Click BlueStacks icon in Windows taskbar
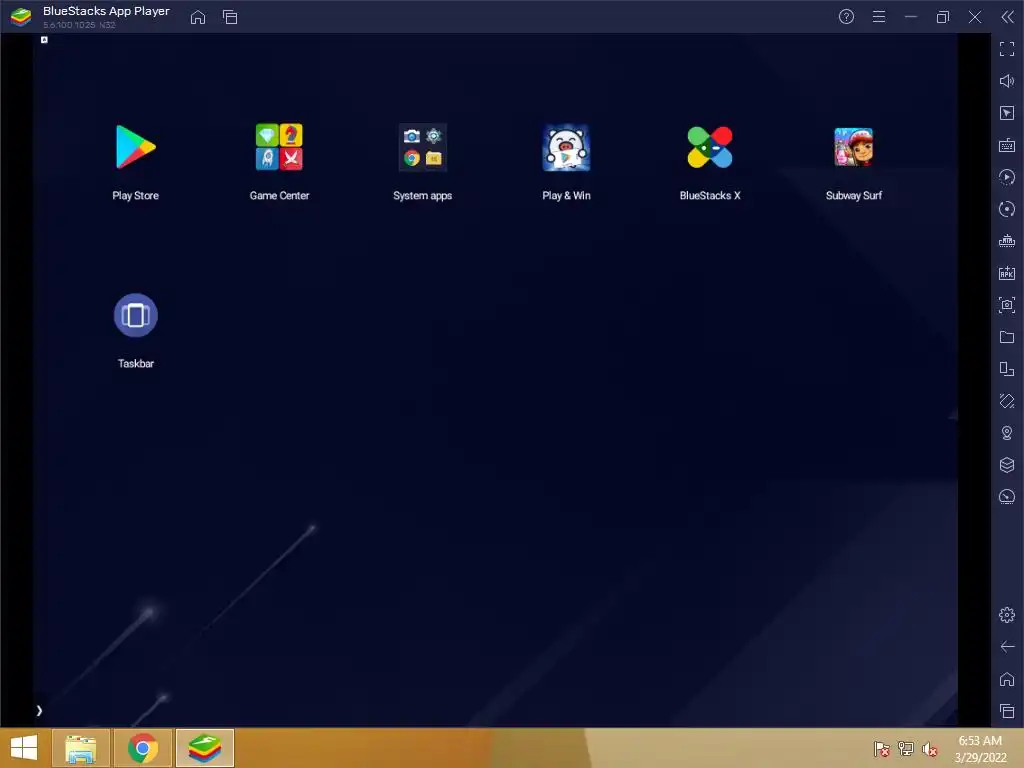 coord(205,748)
